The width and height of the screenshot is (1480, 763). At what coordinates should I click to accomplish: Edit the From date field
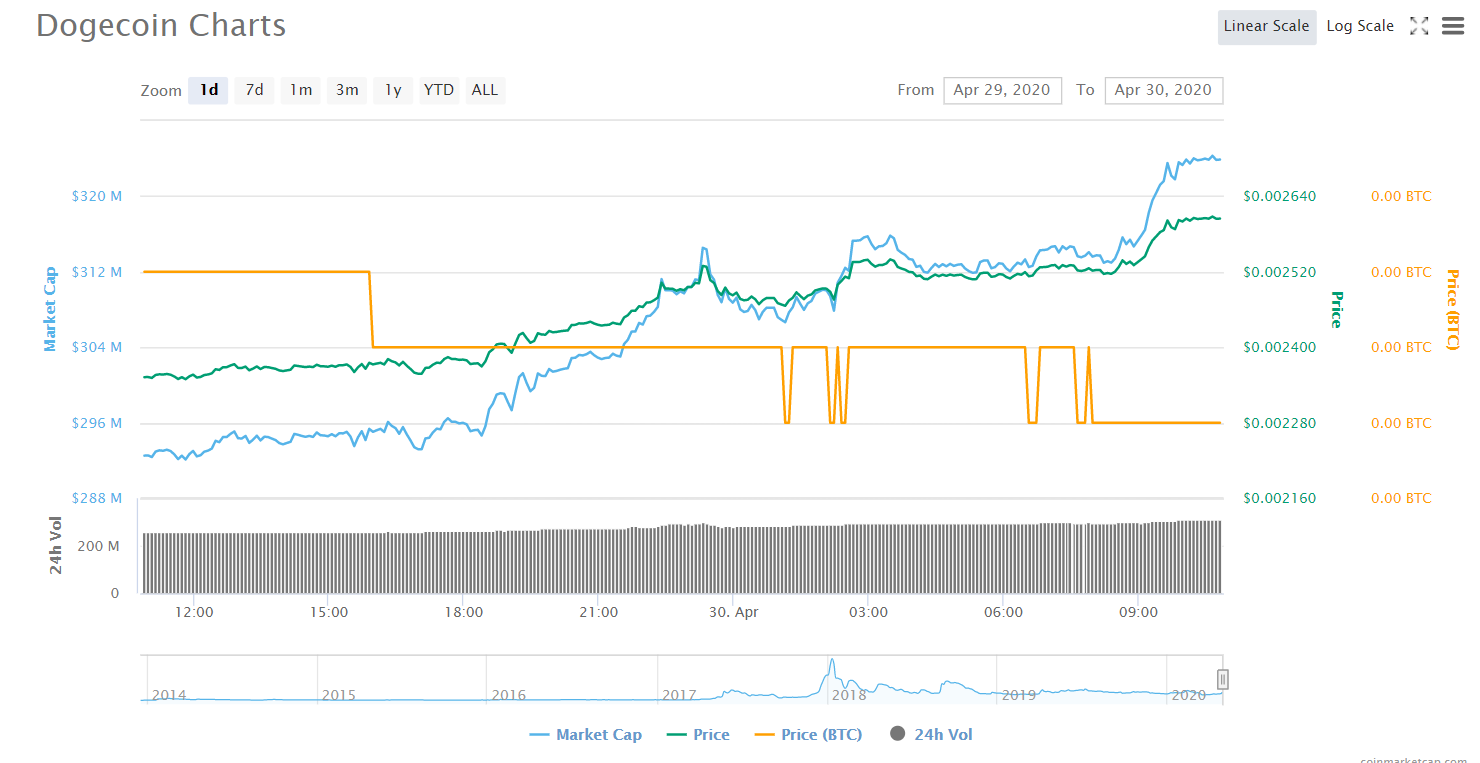1002,90
